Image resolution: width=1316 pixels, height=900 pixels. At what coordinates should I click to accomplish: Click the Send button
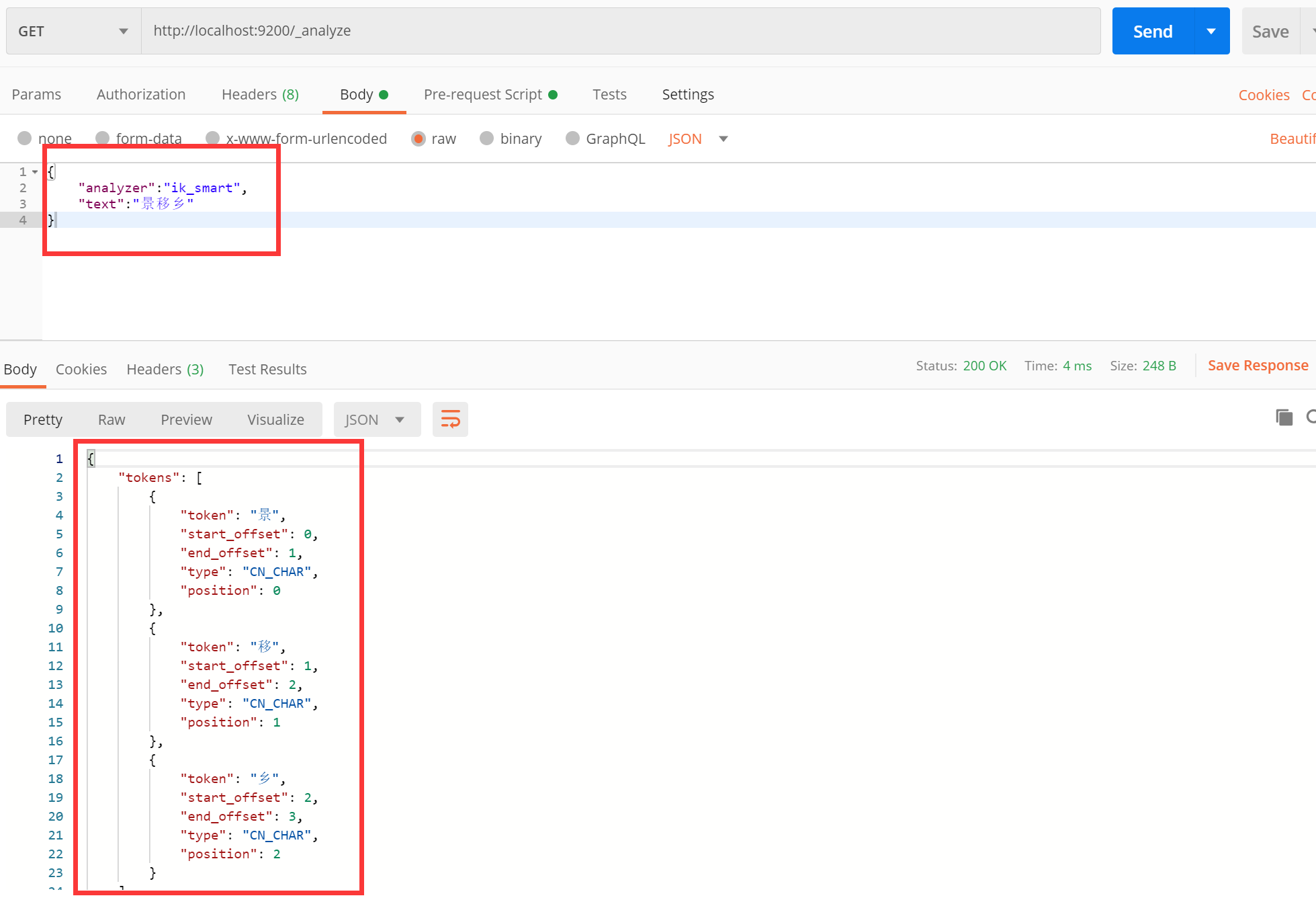point(1153,30)
